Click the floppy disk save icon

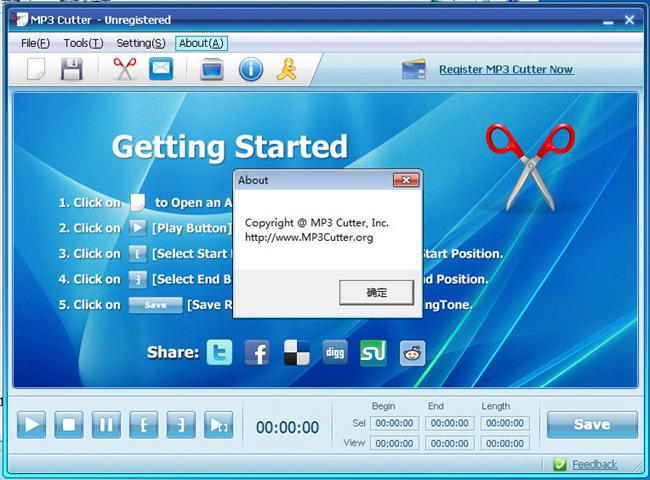point(71,69)
